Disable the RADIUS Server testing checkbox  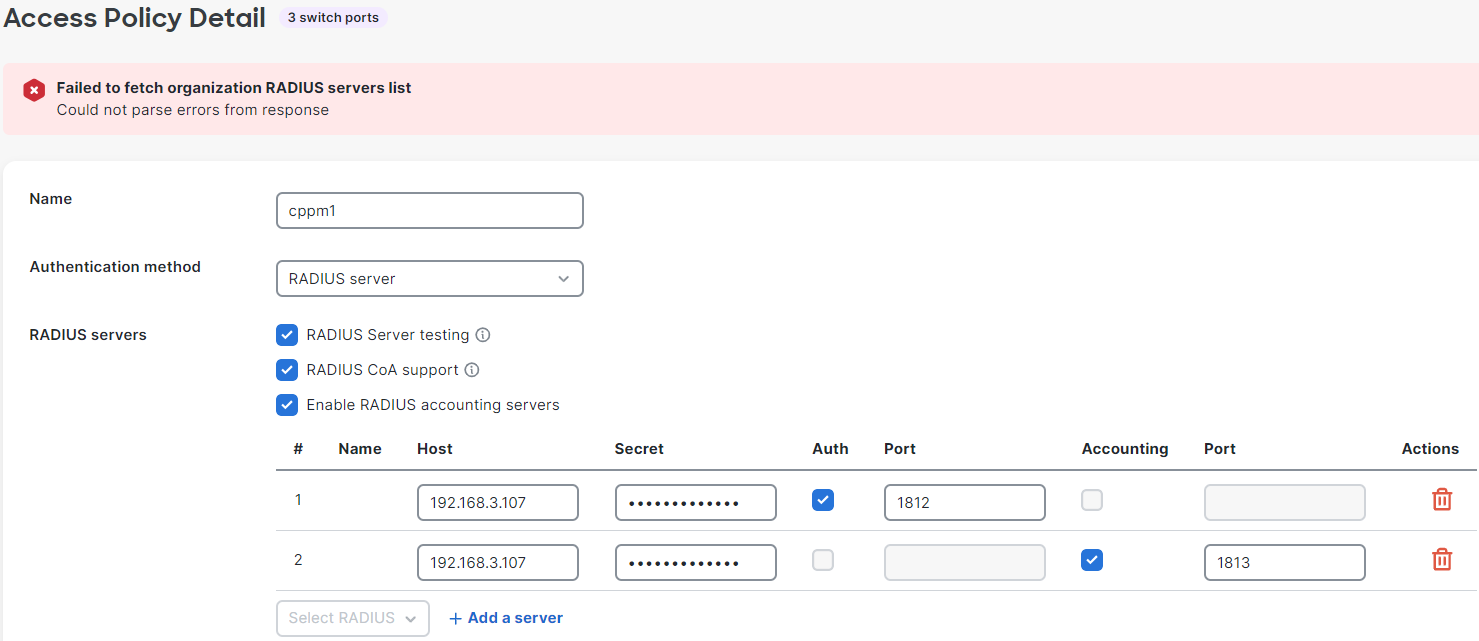[287, 335]
